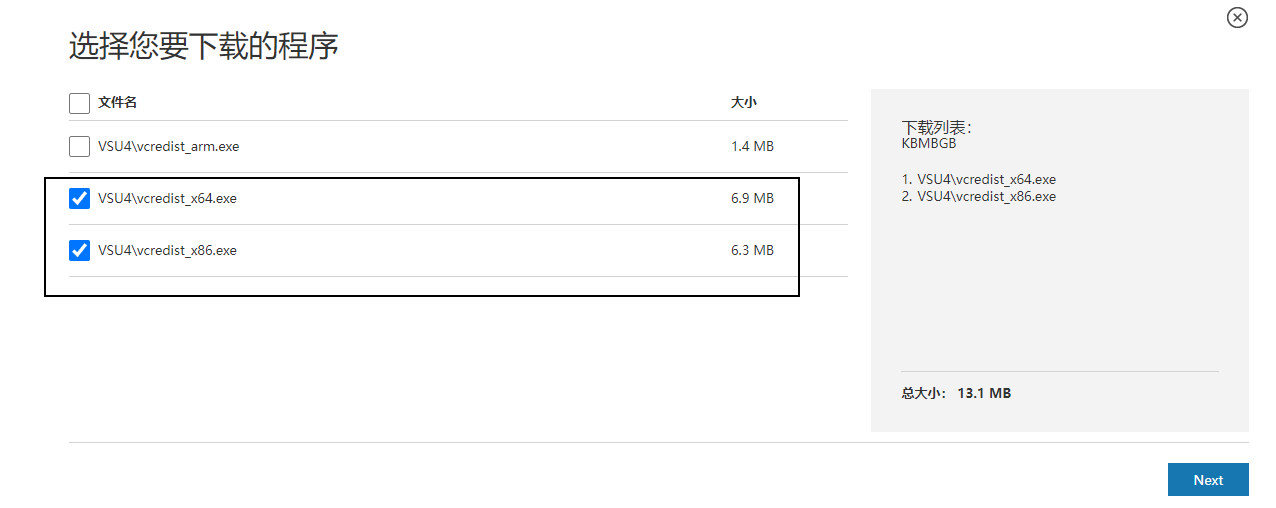1276x508 pixels.
Task: Uncheck the vcredist_x86.exe checkbox
Action: (x=79, y=251)
